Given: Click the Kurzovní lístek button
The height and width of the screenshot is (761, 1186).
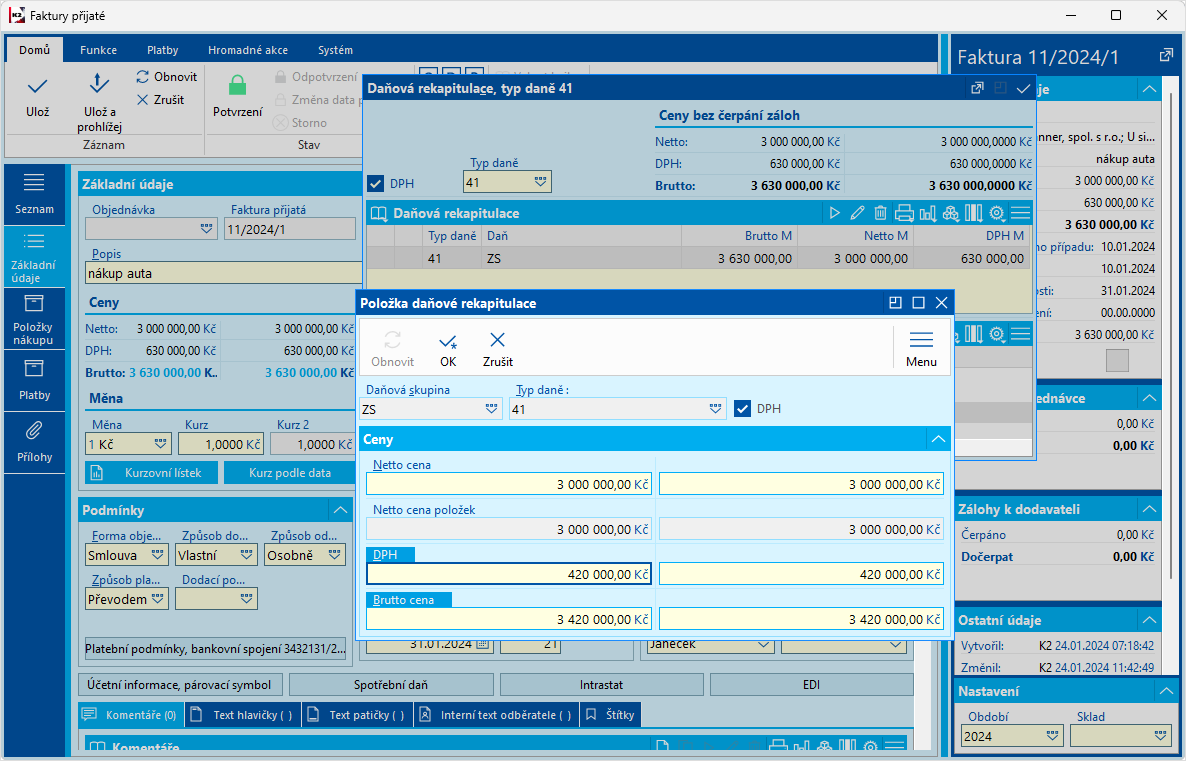Looking at the screenshot, I should pyautogui.click(x=151, y=473).
